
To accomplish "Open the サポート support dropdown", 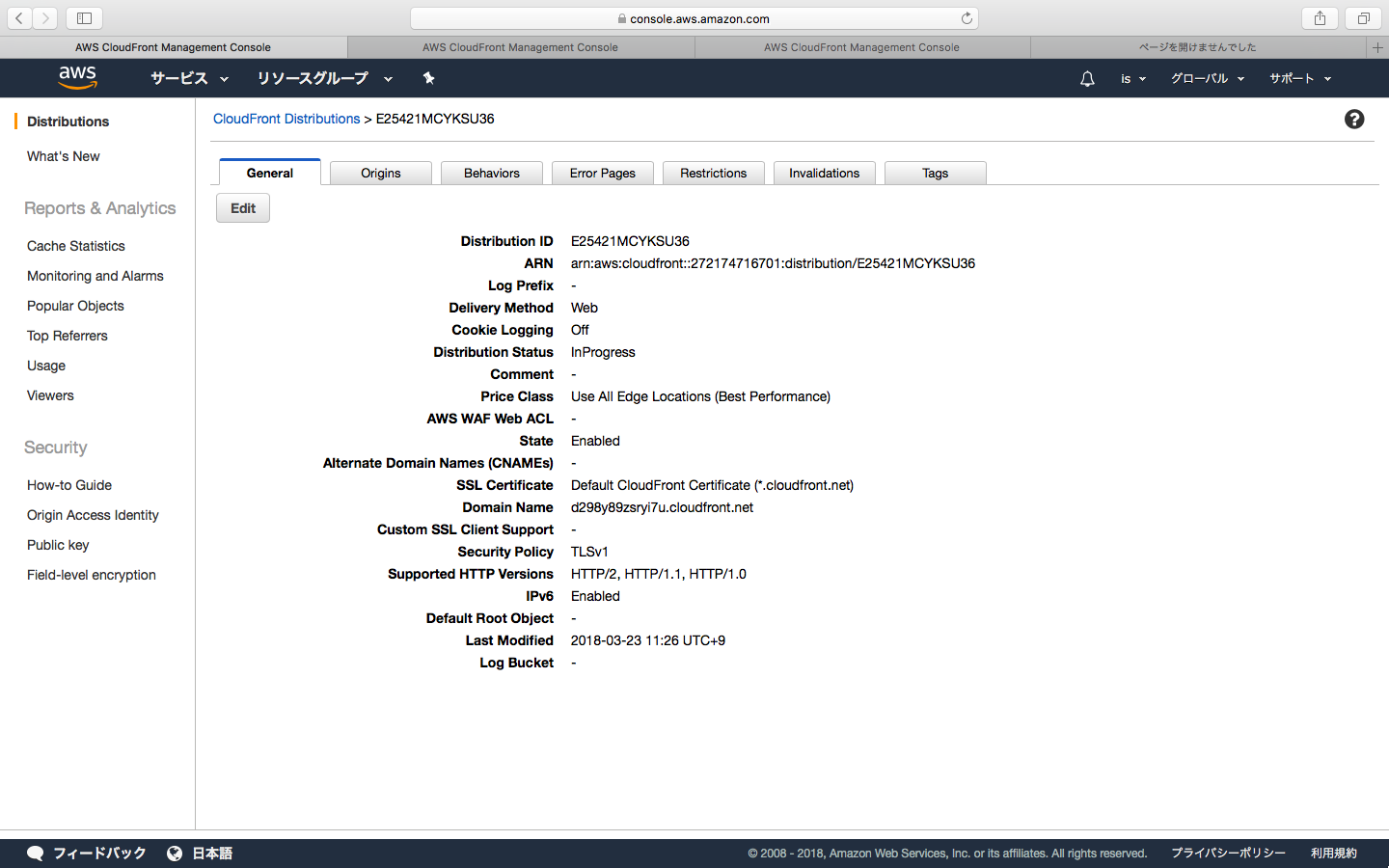I will [1300, 79].
